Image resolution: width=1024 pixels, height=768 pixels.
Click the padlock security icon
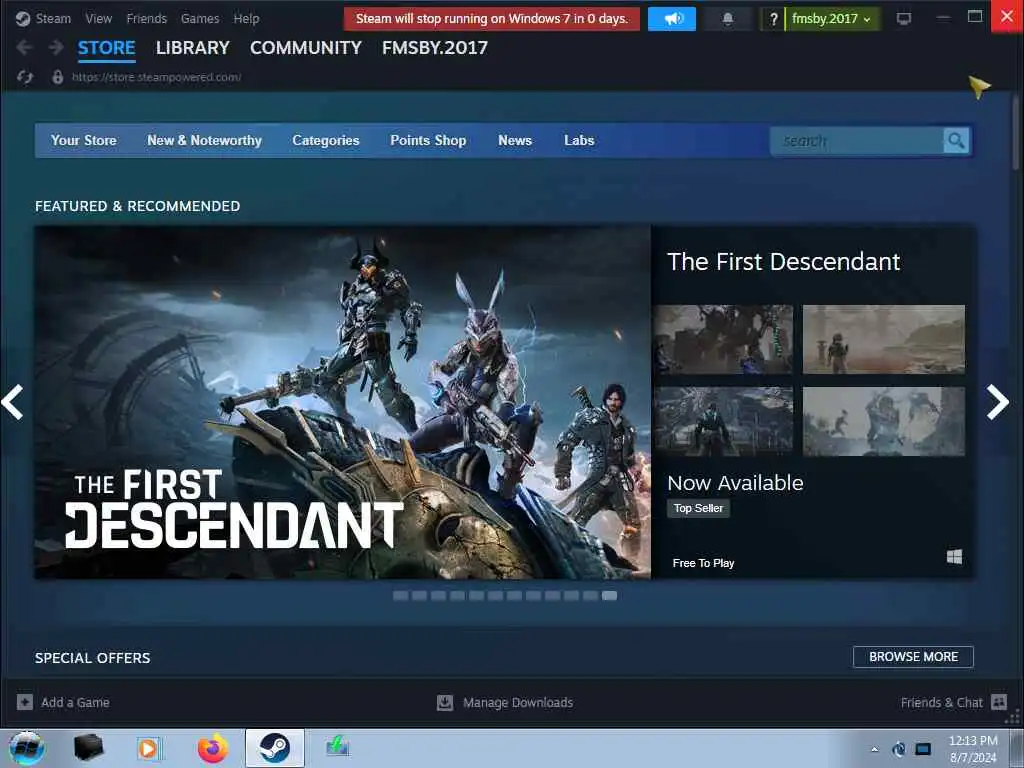(57, 77)
